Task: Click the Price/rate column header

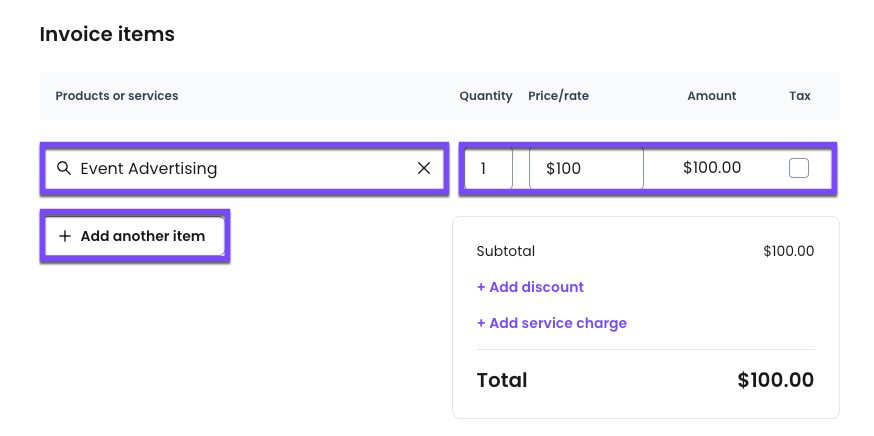Action: point(559,96)
